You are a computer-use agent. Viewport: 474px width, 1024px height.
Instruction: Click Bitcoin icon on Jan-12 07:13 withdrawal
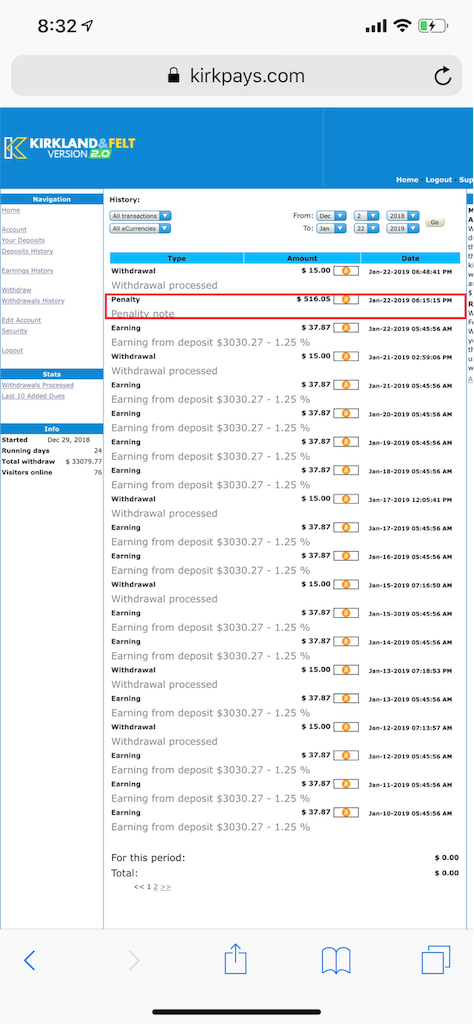pyautogui.click(x=346, y=727)
